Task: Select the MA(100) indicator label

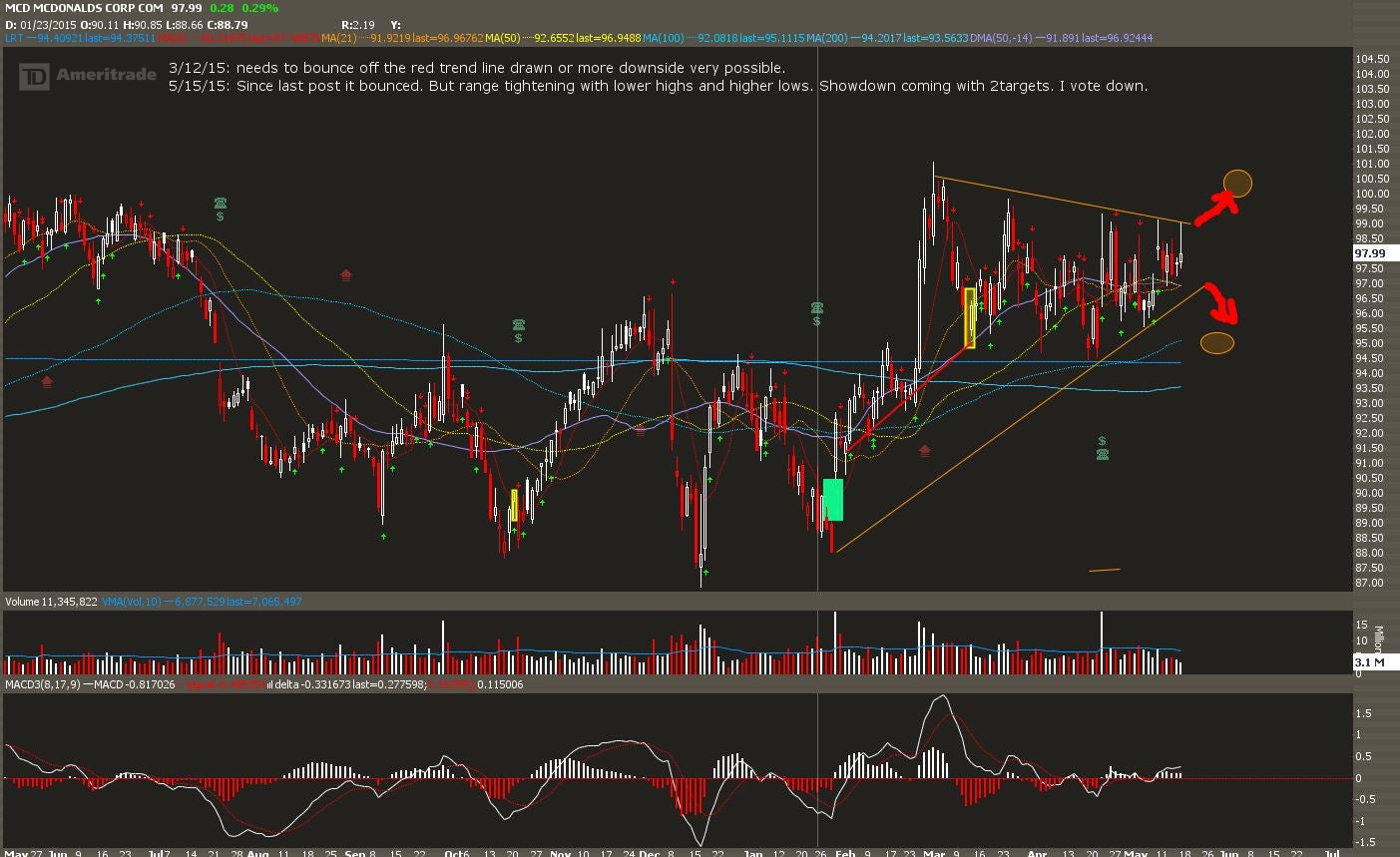Action: coord(664,38)
